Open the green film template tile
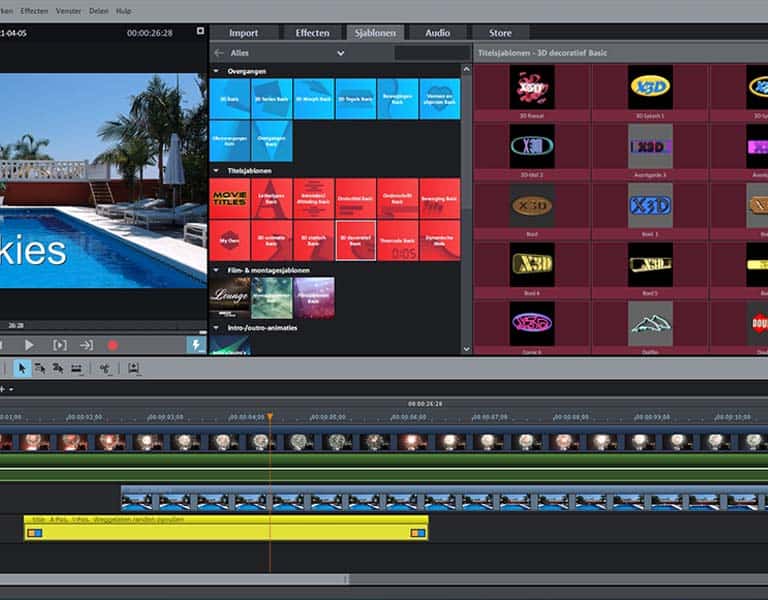The image size is (768, 600). click(271, 298)
